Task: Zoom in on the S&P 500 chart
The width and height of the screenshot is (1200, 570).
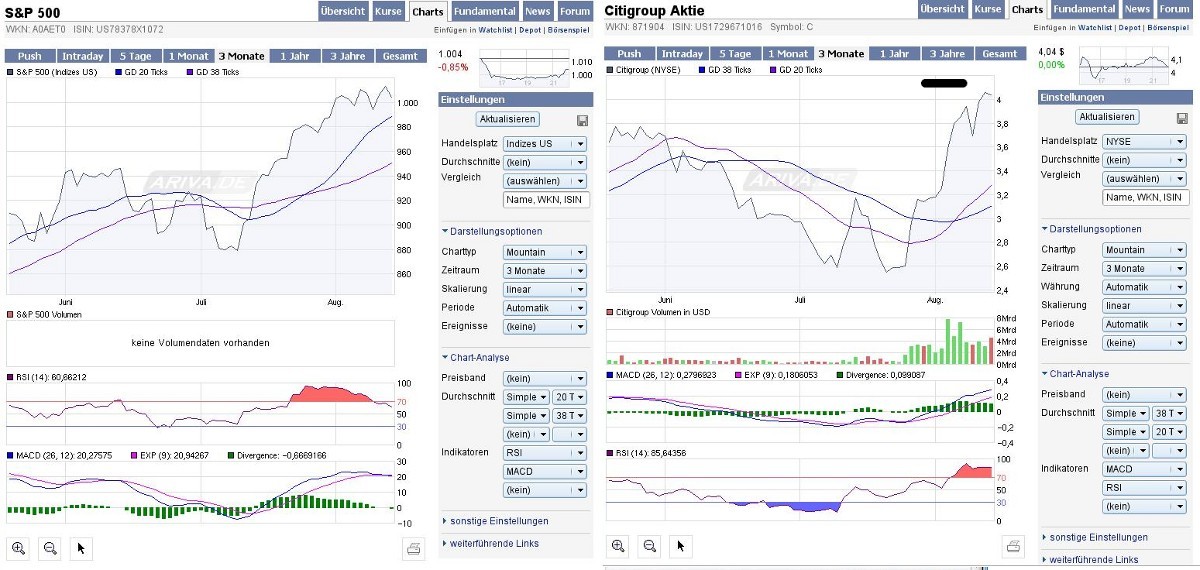Action: coord(18,547)
